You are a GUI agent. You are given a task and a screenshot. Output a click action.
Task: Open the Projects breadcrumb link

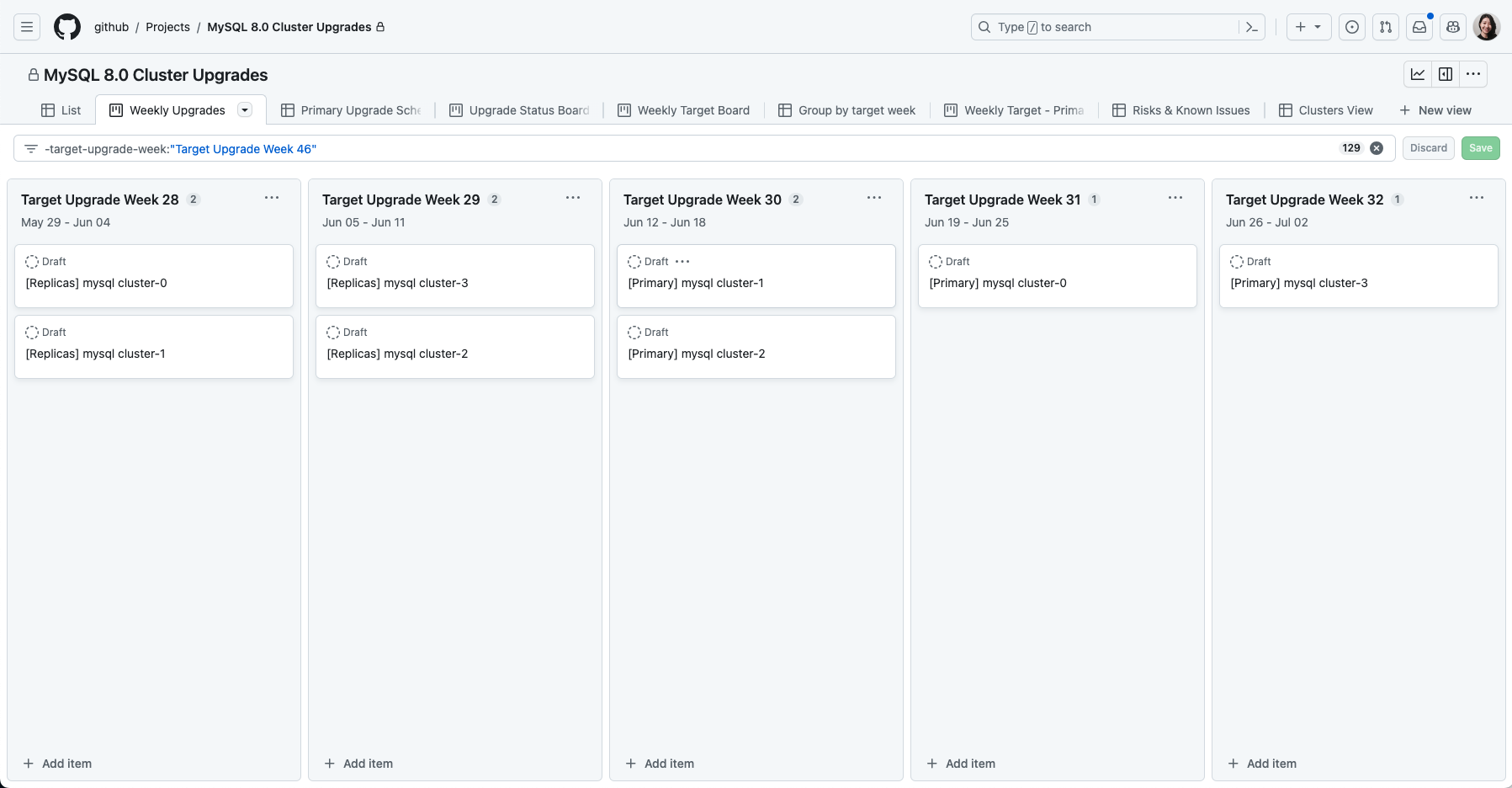[x=167, y=27]
